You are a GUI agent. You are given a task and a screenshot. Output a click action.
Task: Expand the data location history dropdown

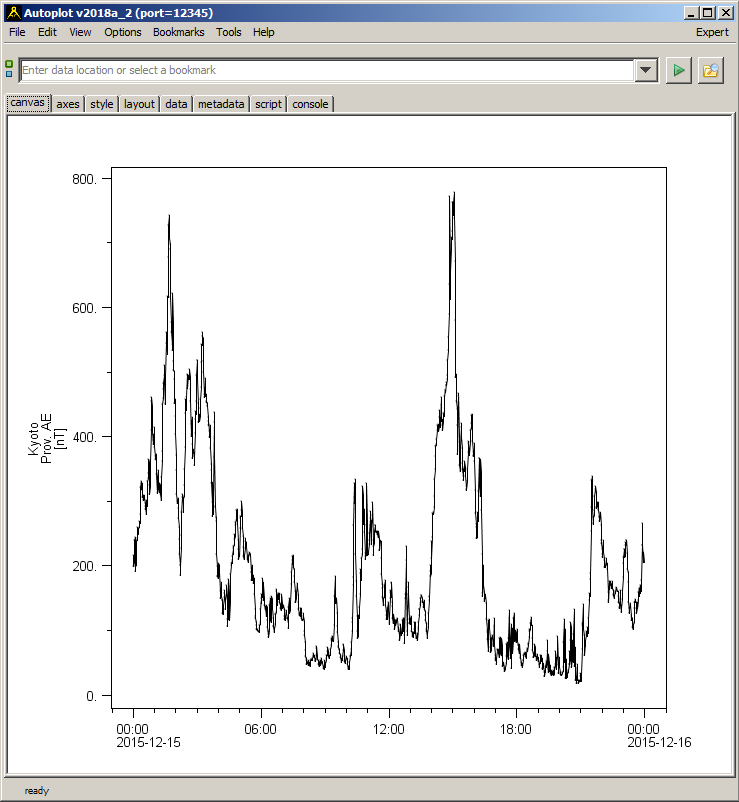pos(646,70)
